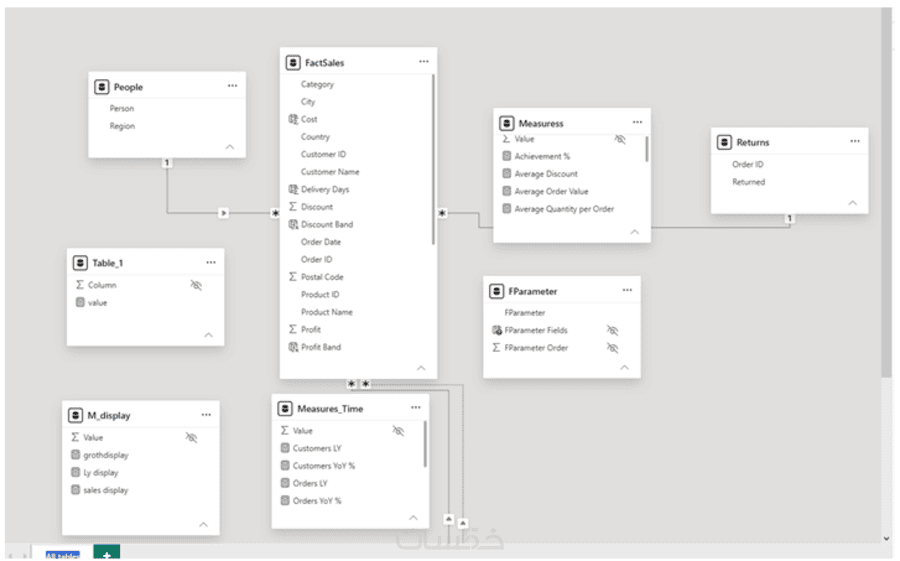The image size is (900, 561).
Task: Collapse the People table card
Action: coord(230,147)
